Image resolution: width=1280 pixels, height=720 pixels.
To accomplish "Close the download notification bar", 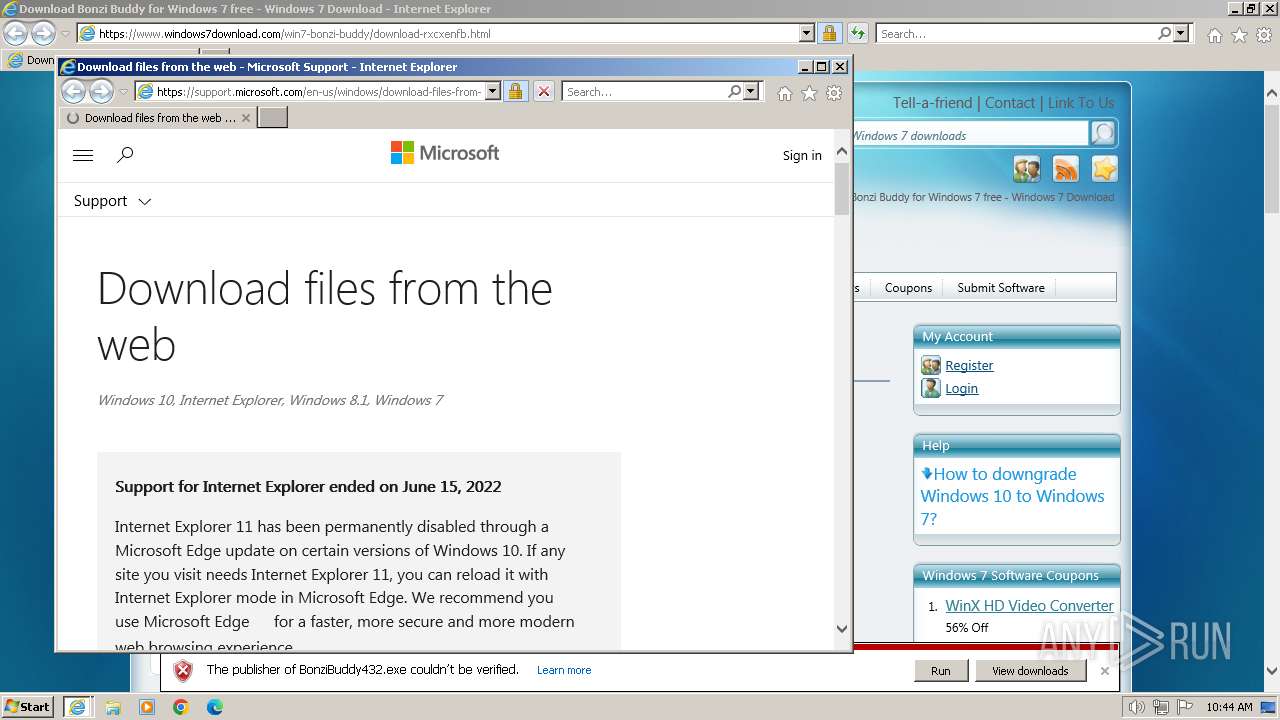I will [1105, 671].
